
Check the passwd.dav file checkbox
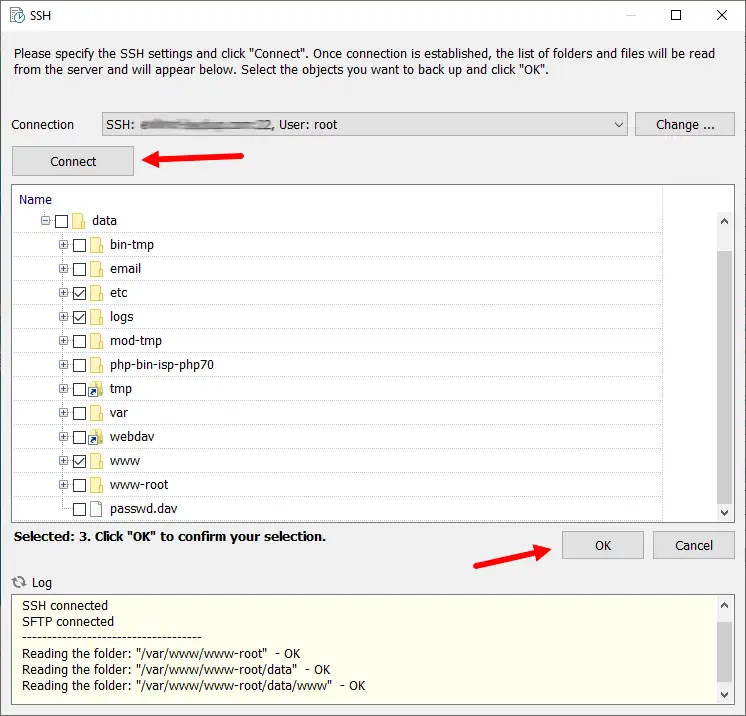(x=79, y=509)
